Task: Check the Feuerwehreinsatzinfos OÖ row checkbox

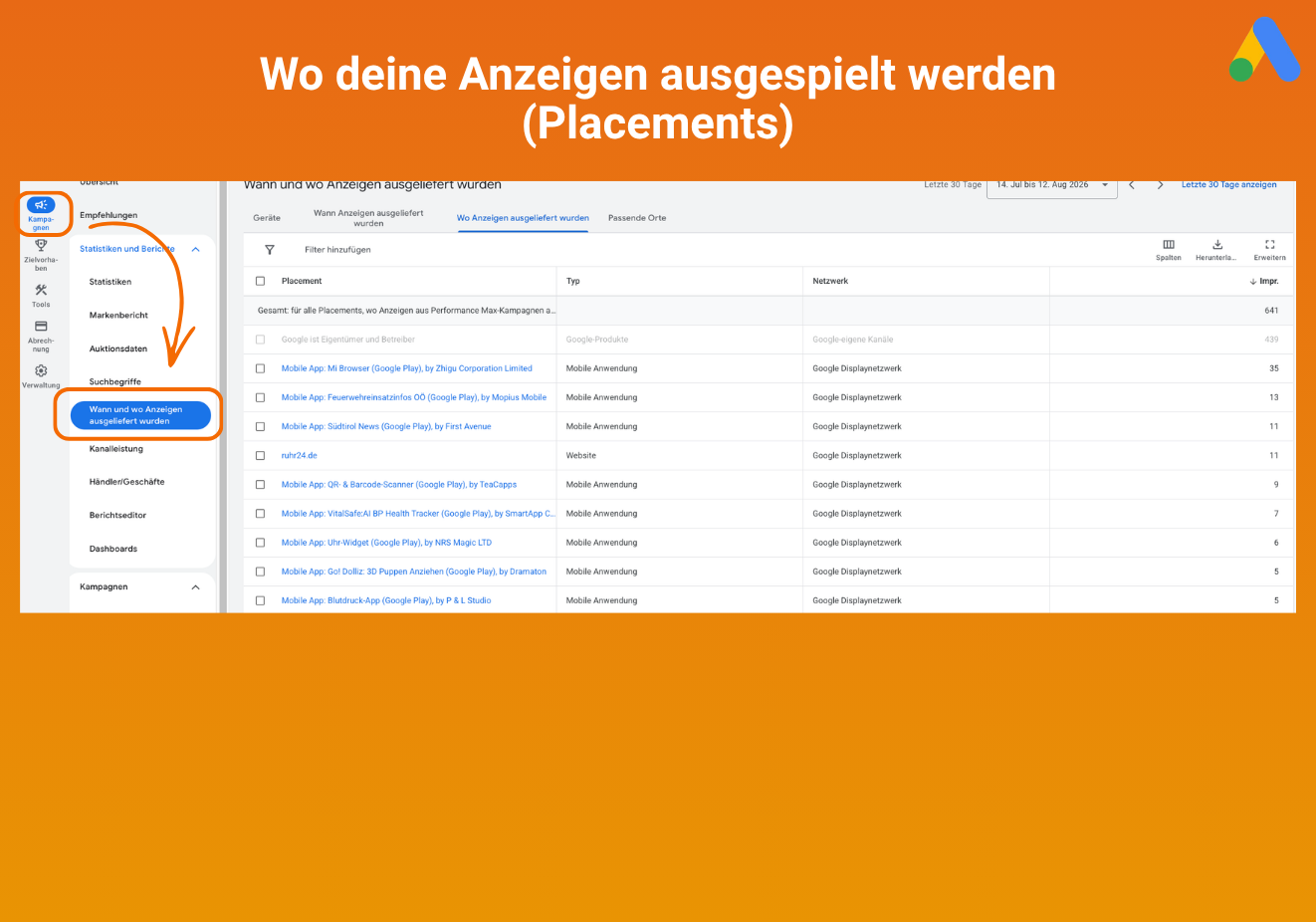Action: (x=261, y=397)
